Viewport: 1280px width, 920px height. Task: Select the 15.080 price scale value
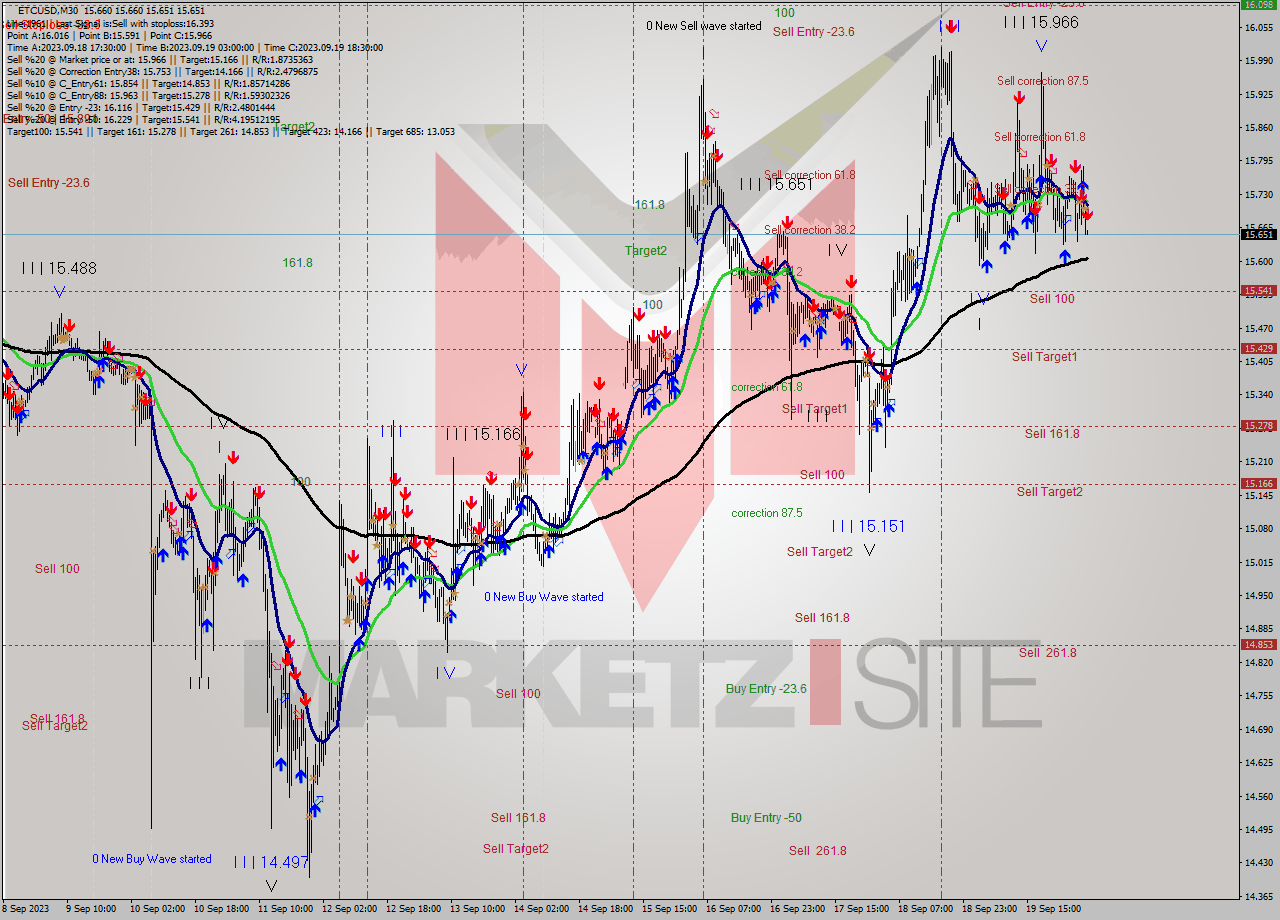[x=1257, y=528]
